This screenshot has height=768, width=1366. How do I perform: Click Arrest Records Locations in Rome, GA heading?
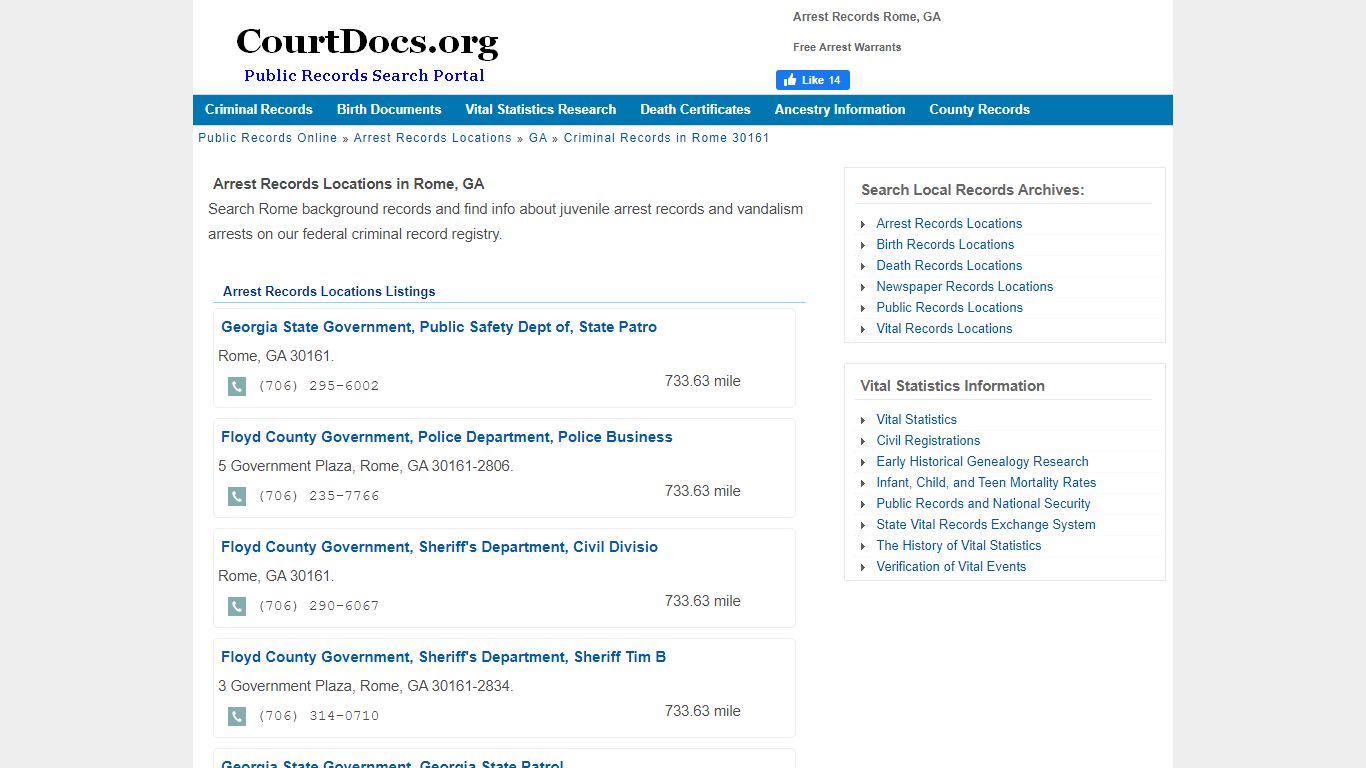pos(349,184)
